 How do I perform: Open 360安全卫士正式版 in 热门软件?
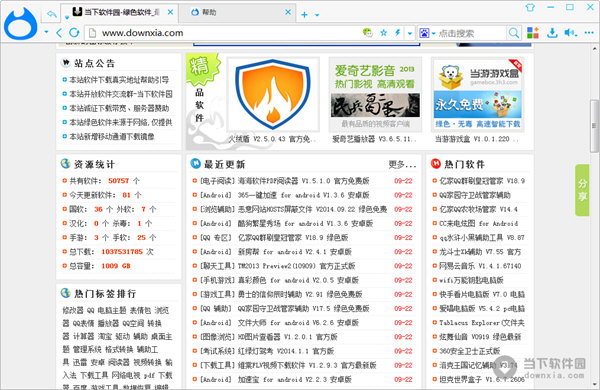tap(469, 351)
